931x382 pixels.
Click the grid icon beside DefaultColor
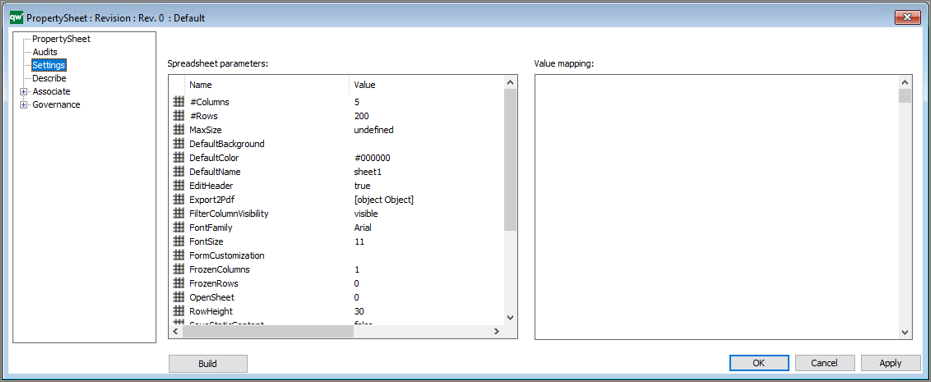click(178, 158)
